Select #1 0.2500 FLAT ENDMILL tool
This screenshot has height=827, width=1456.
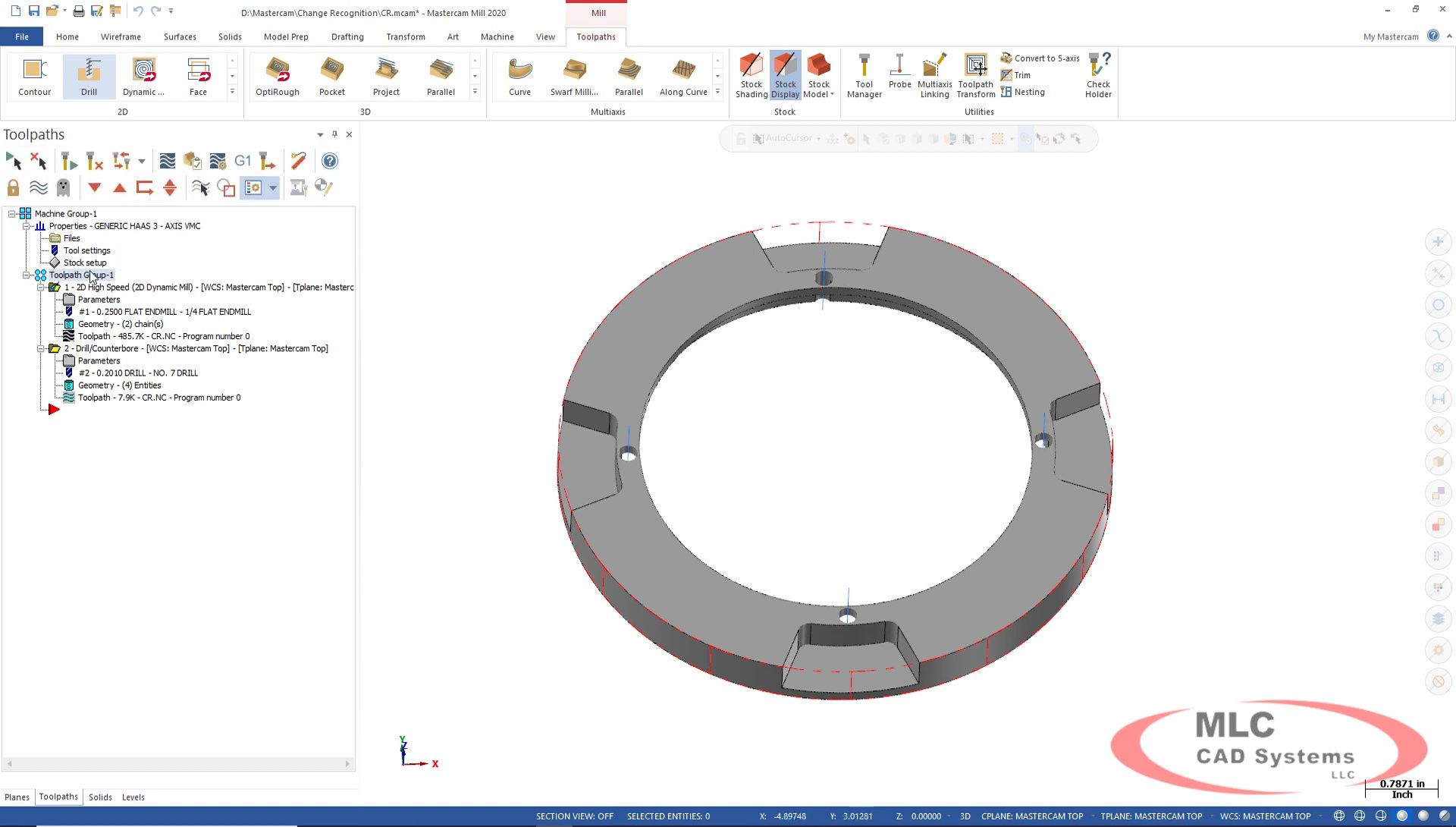click(165, 312)
